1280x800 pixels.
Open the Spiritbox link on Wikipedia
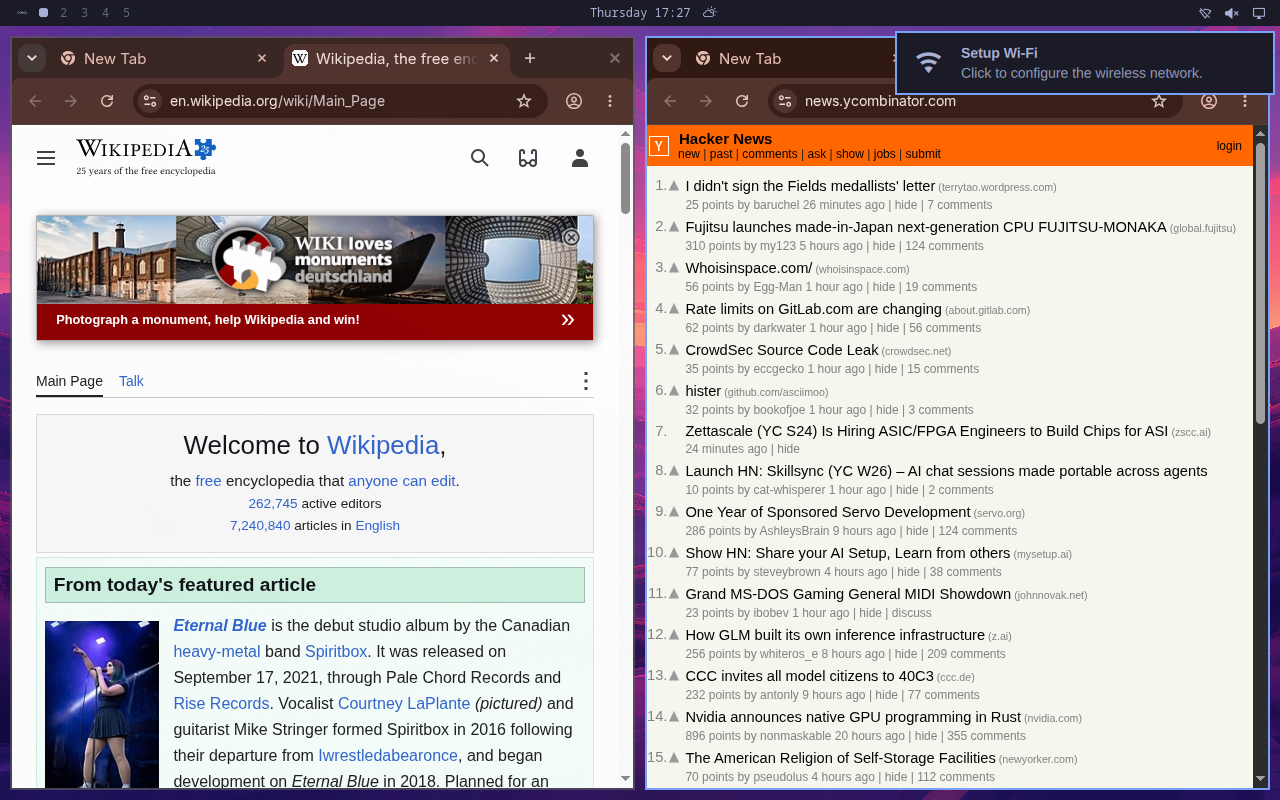click(336, 651)
